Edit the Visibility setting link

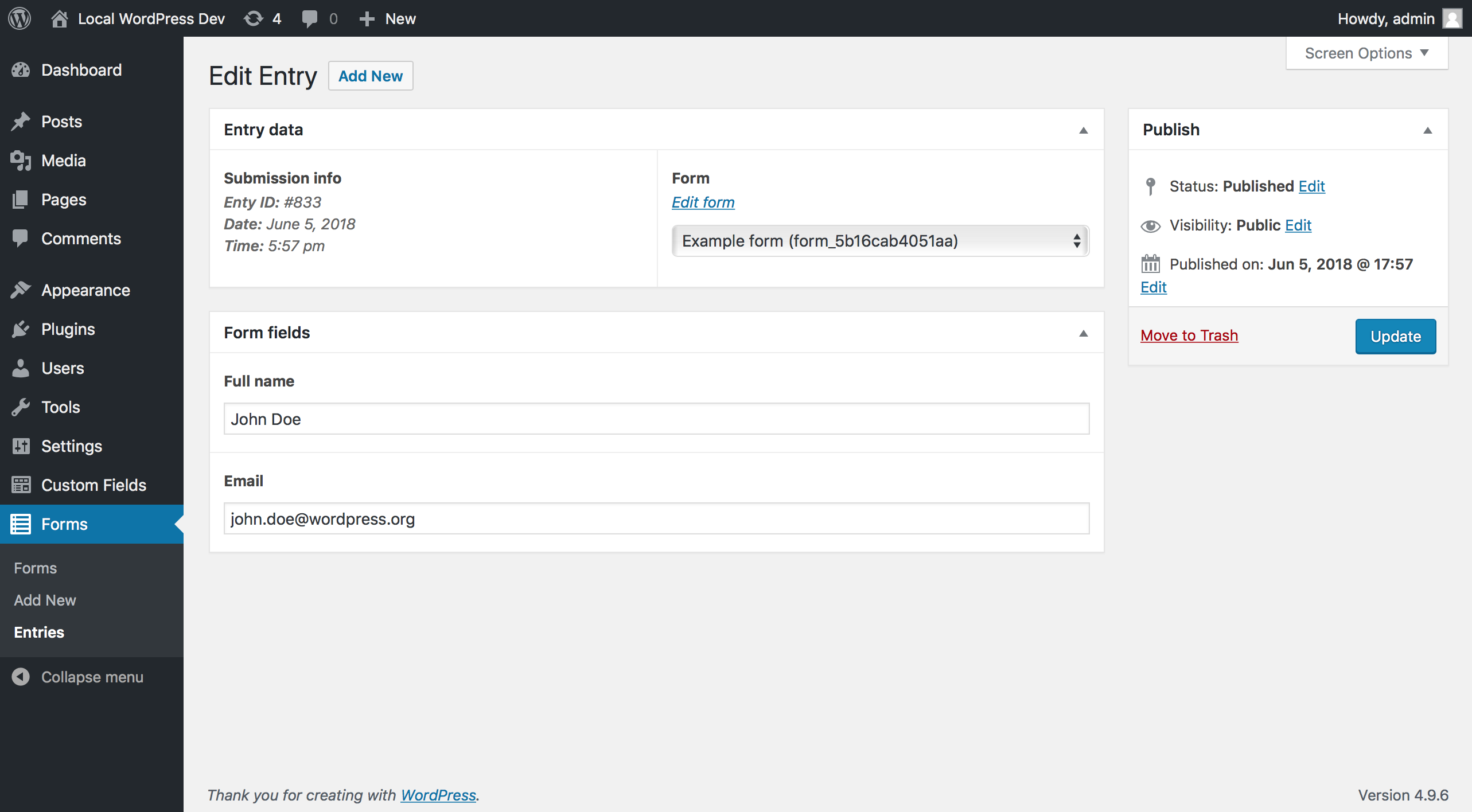click(1298, 225)
